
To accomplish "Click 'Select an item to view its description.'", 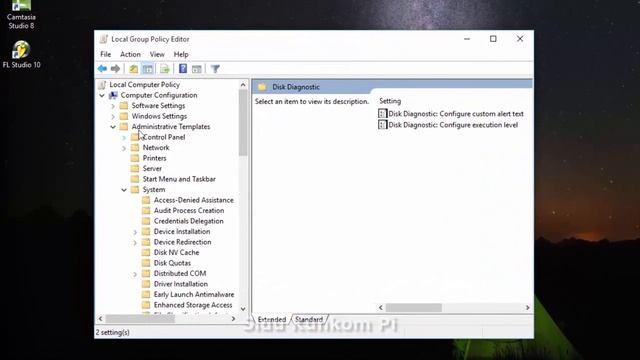I will pos(312,101).
